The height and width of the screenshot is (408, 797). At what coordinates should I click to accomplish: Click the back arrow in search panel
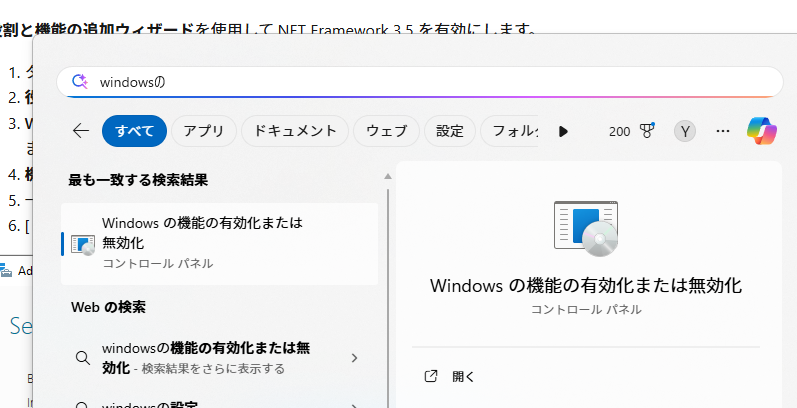[81, 131]
